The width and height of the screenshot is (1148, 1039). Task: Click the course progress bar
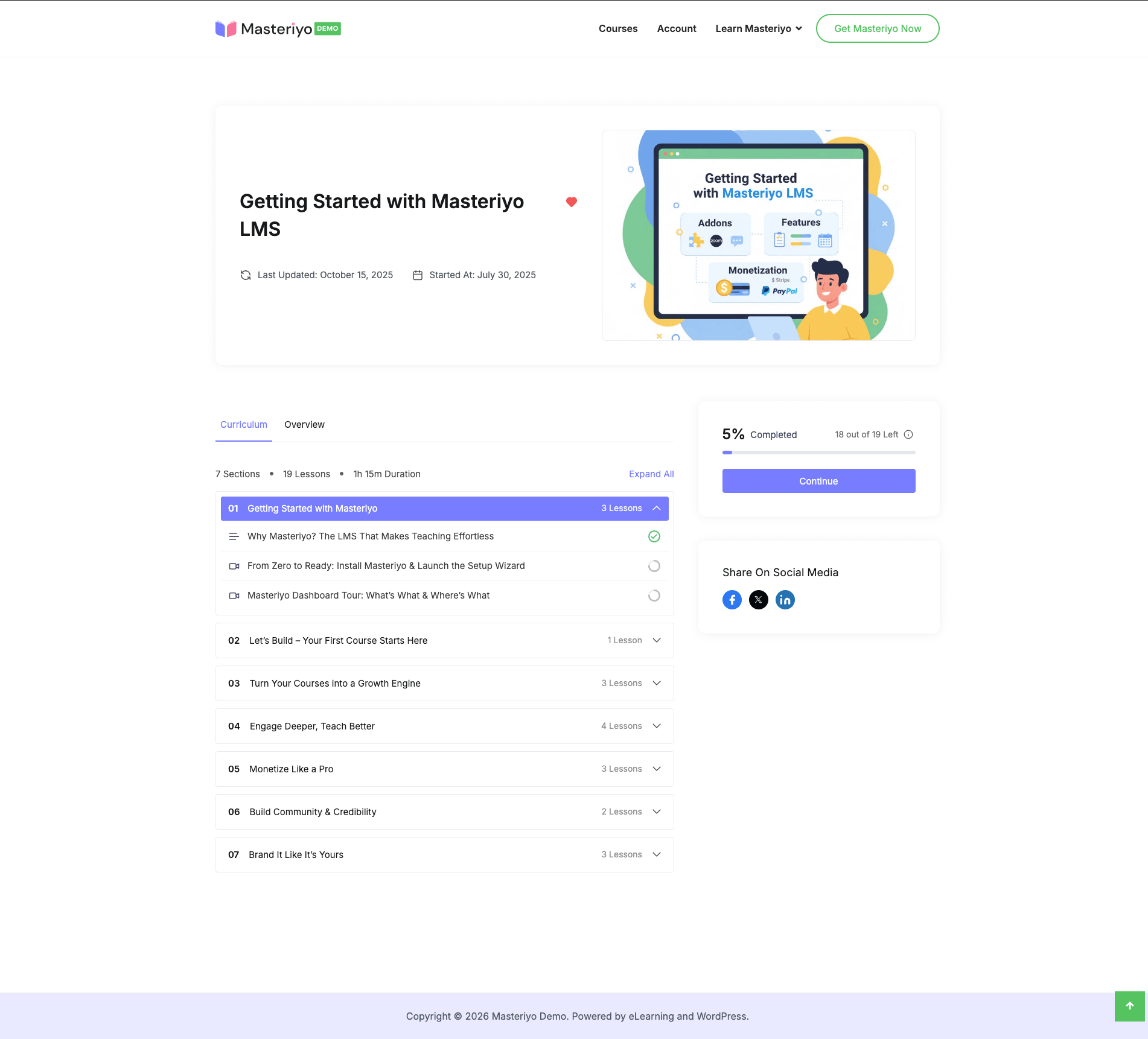click(819, 453)
